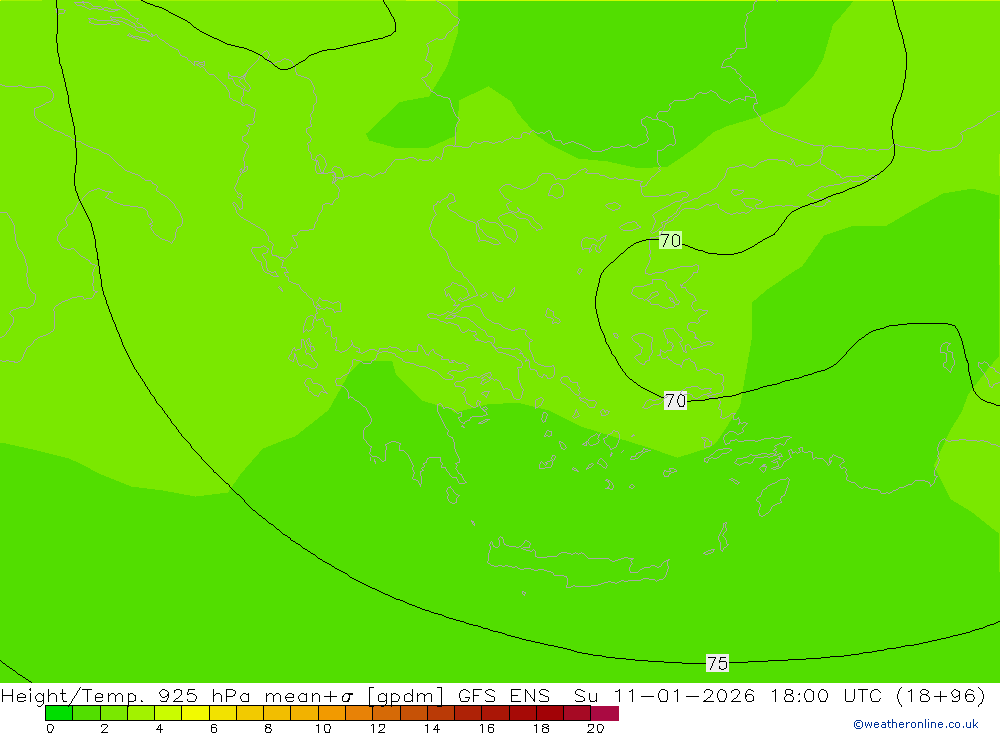Pick the darkest green swatch at legend value 0

(x=59, y=713)
